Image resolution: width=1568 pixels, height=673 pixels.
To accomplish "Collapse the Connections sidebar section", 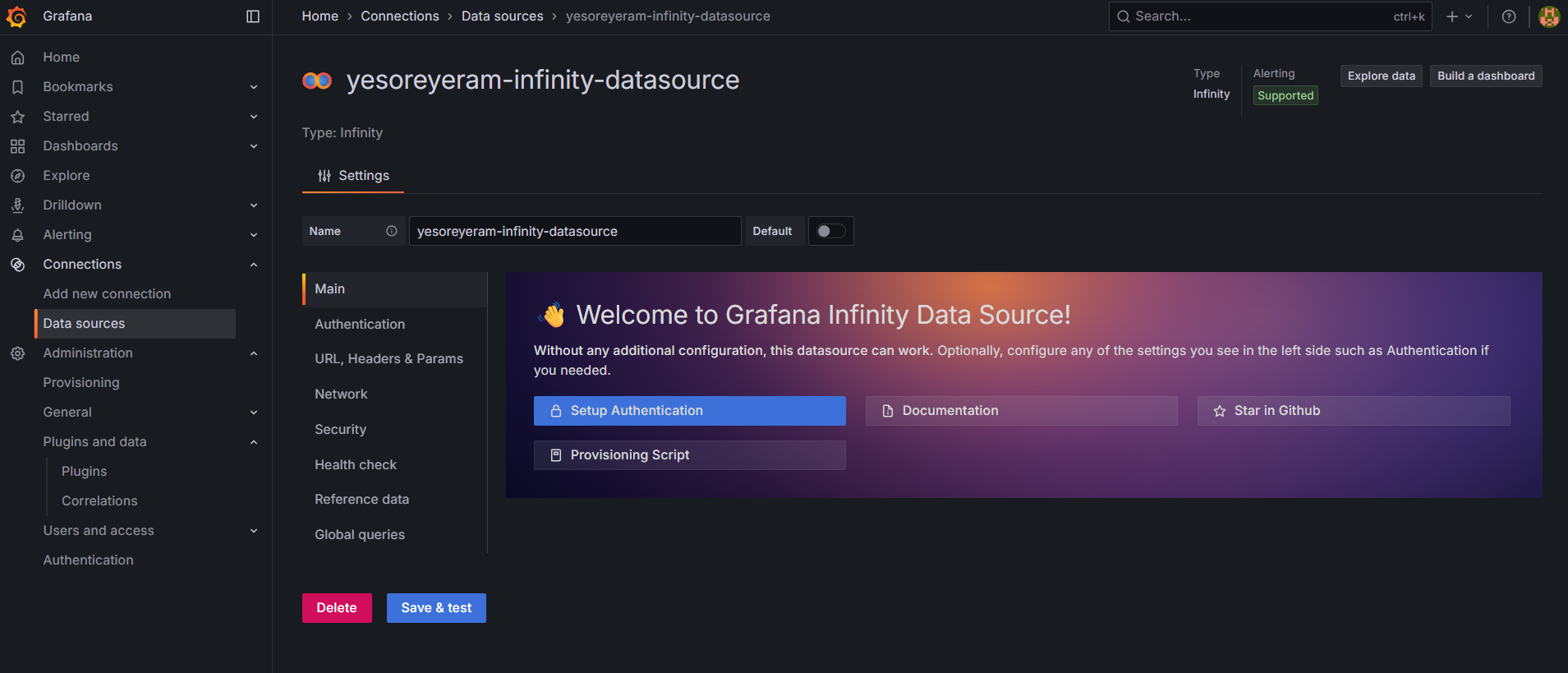I will (x=254, y=265).
